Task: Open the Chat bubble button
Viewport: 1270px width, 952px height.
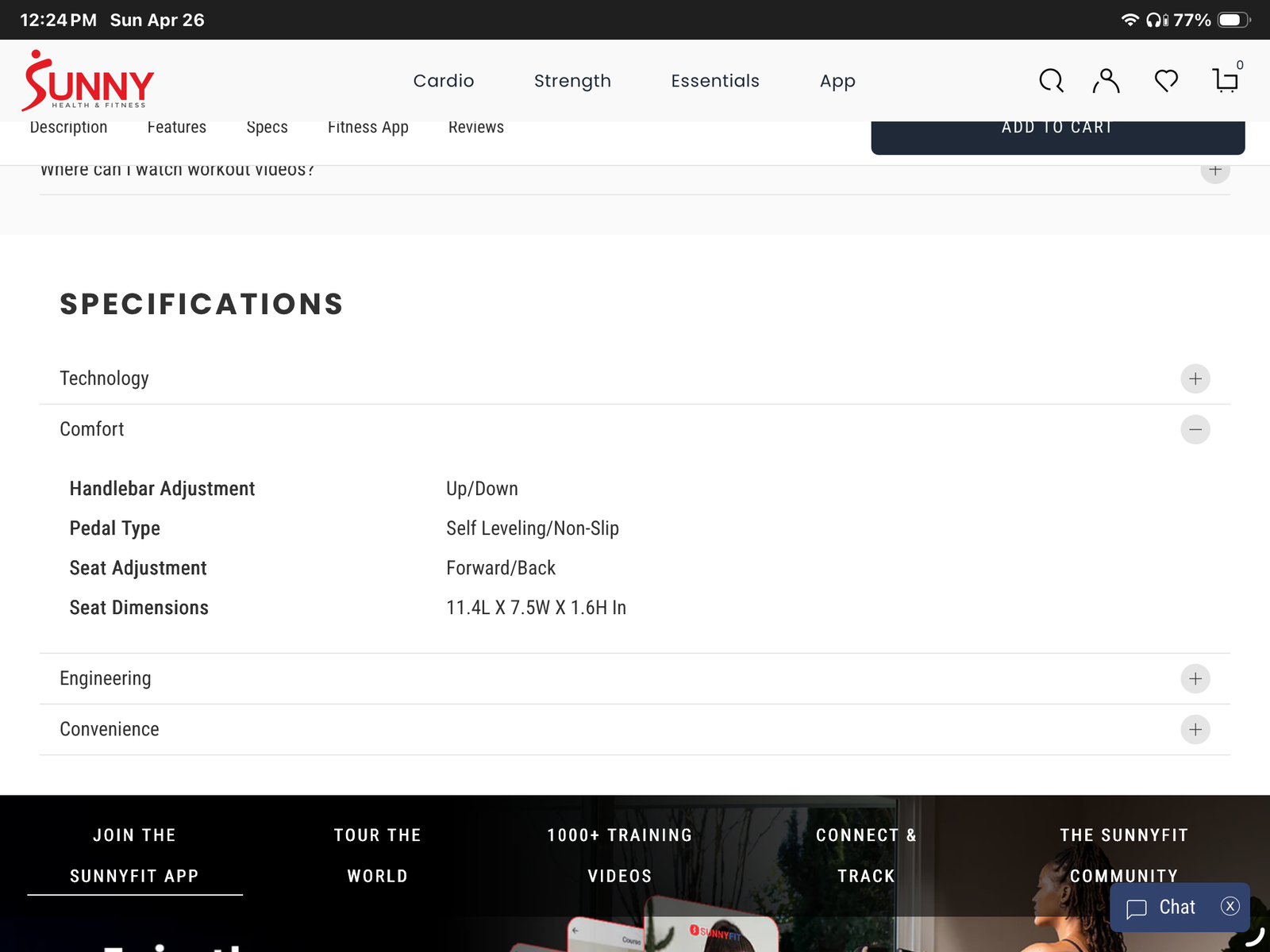Action: [x=1162, y=908]
